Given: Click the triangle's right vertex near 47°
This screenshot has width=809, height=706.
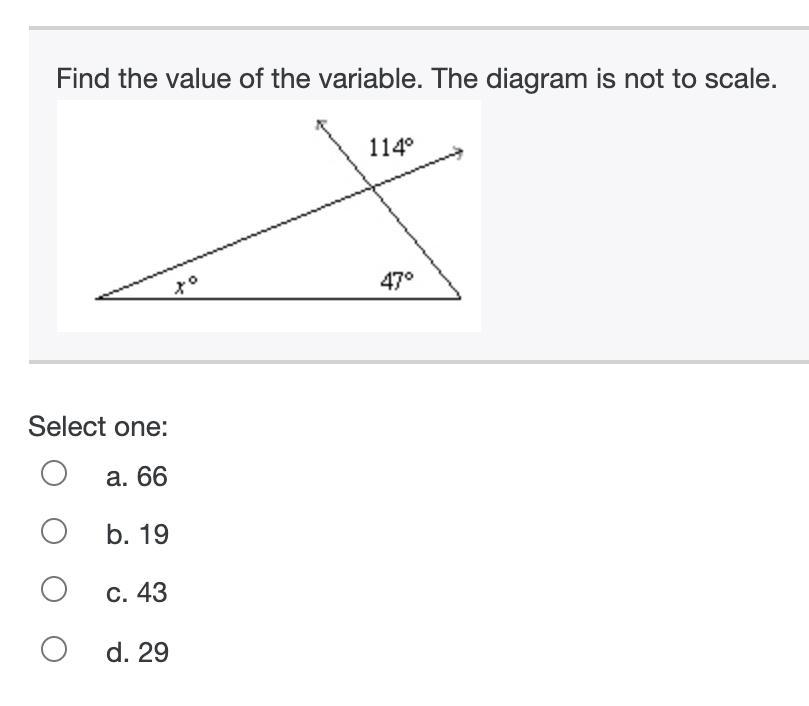Looking at the screenshot, I should pyautogui.click(x=460, y=297).
